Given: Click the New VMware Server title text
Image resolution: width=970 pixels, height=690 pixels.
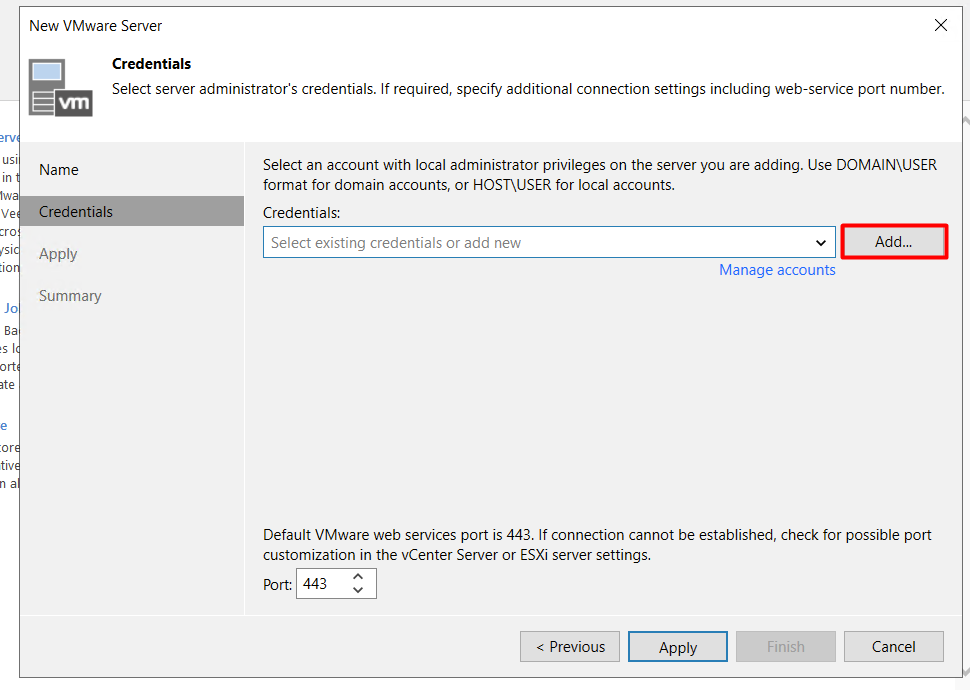Looking at the screenshot, I should [x=95, y=26].
